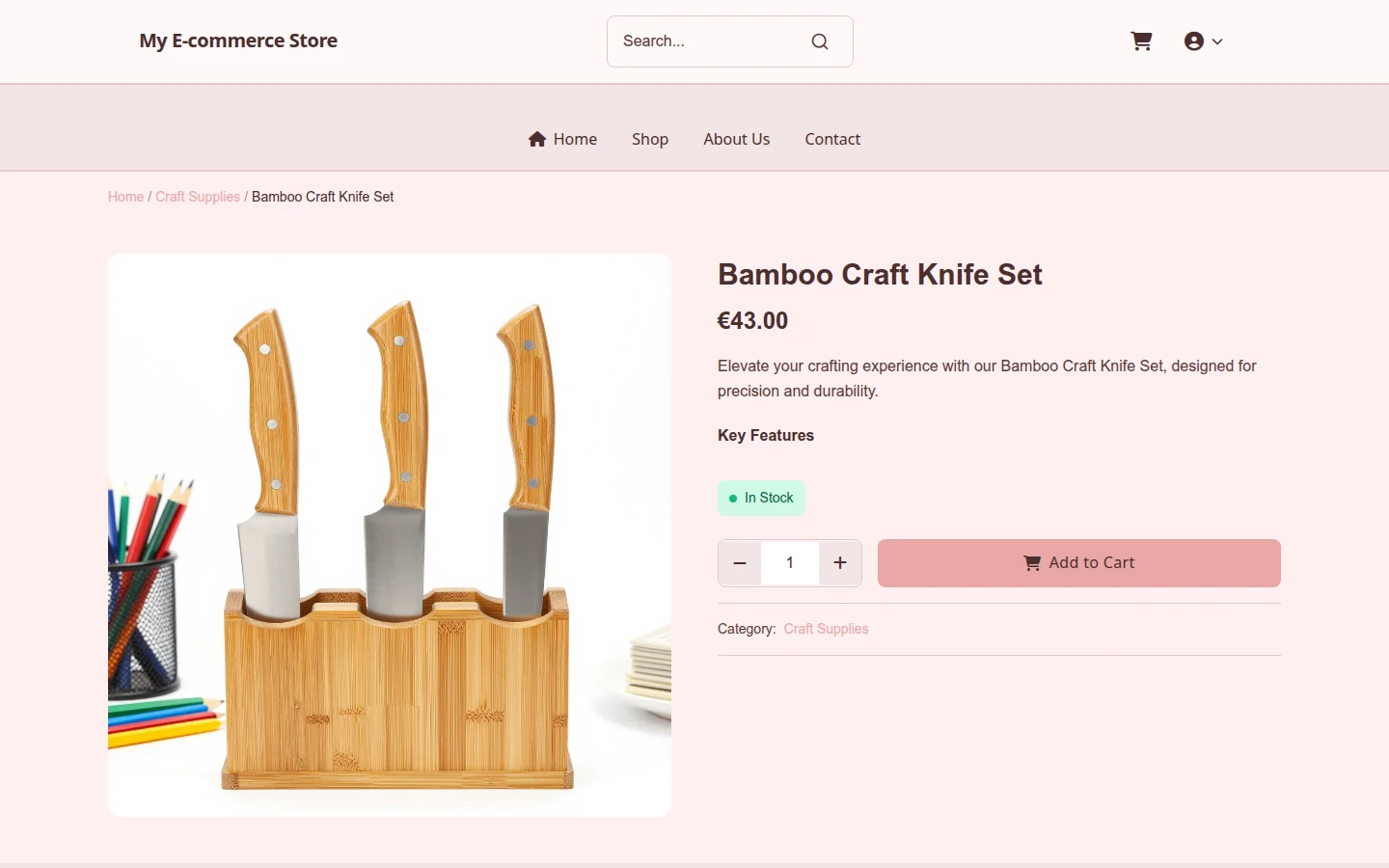Add the knife set to cart
Screen dimensions: 1389x868
coord(1079,563)
